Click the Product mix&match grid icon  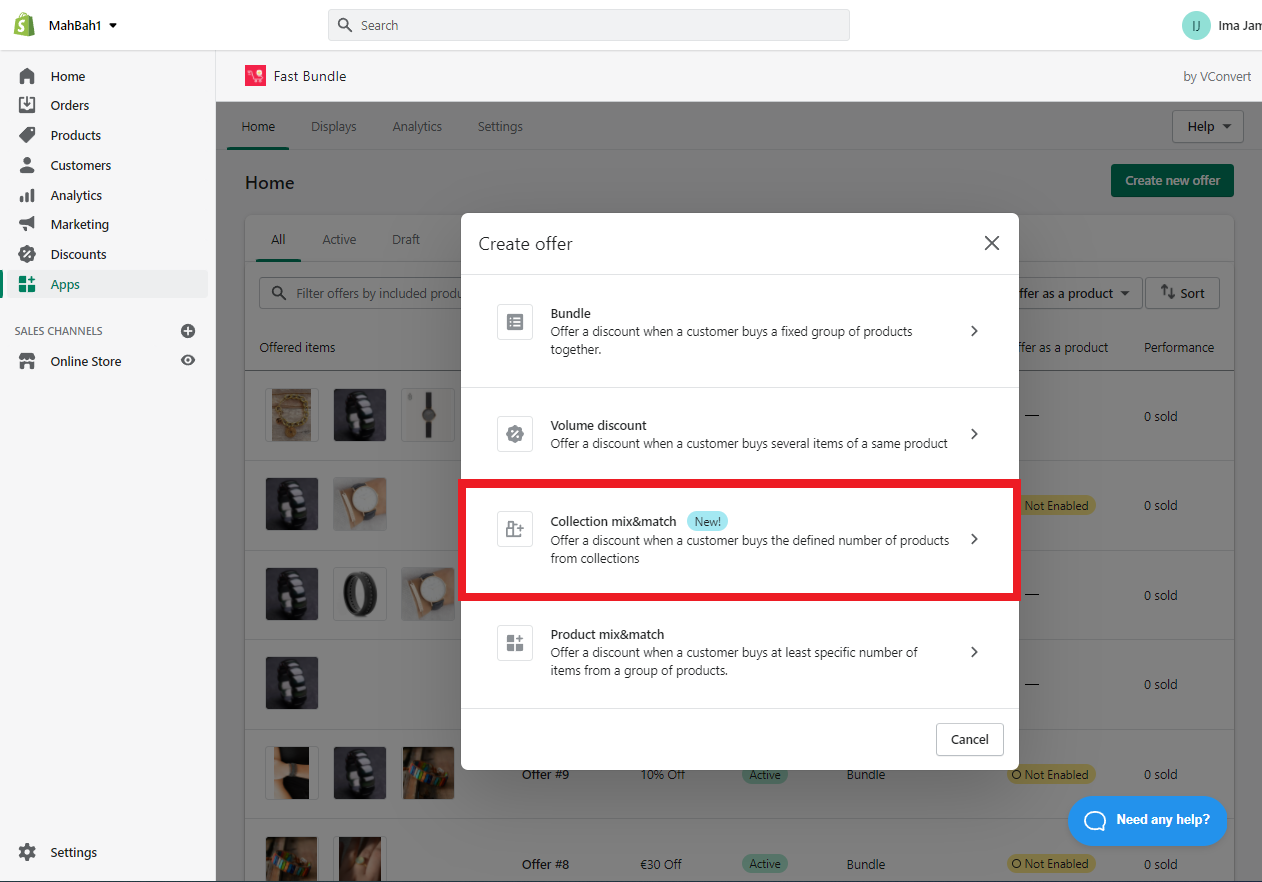[x=515, y=643]
